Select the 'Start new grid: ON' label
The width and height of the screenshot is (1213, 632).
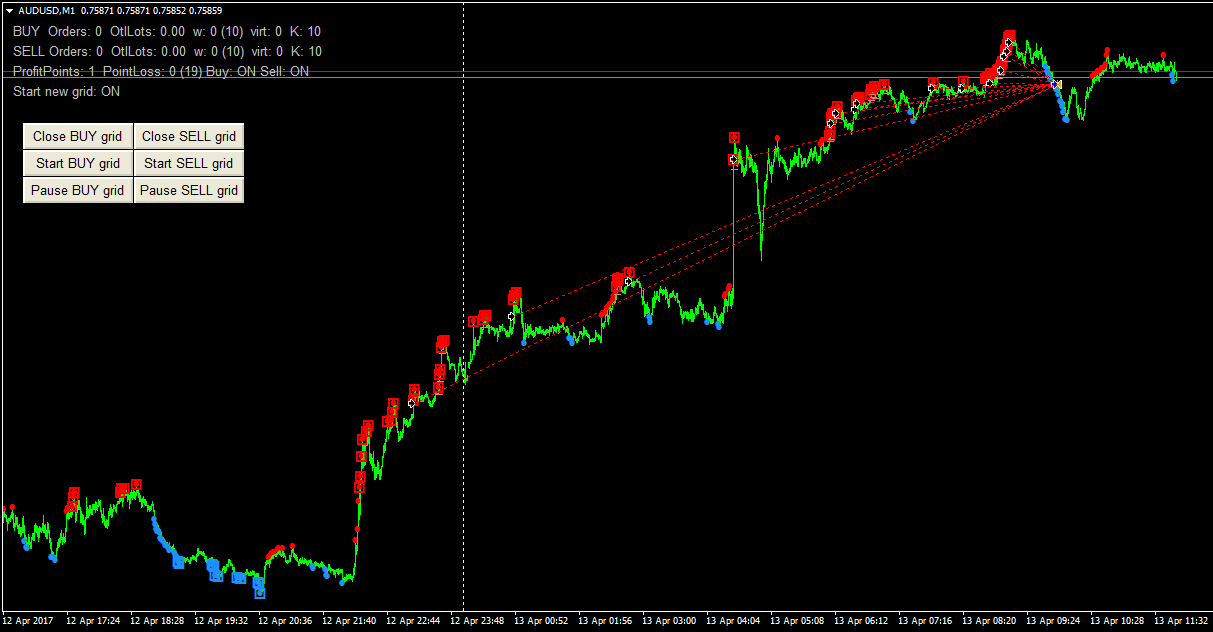point(67,91)
